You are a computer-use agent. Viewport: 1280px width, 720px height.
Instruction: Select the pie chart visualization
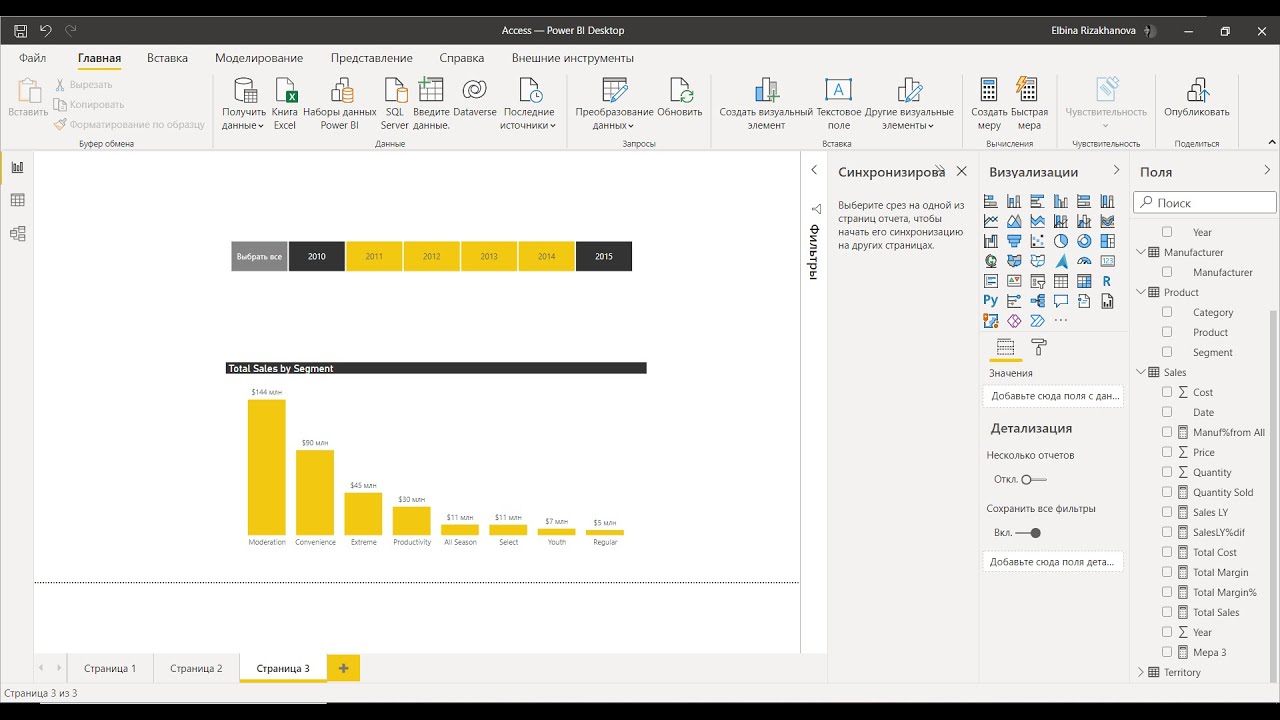(1061, 241)
